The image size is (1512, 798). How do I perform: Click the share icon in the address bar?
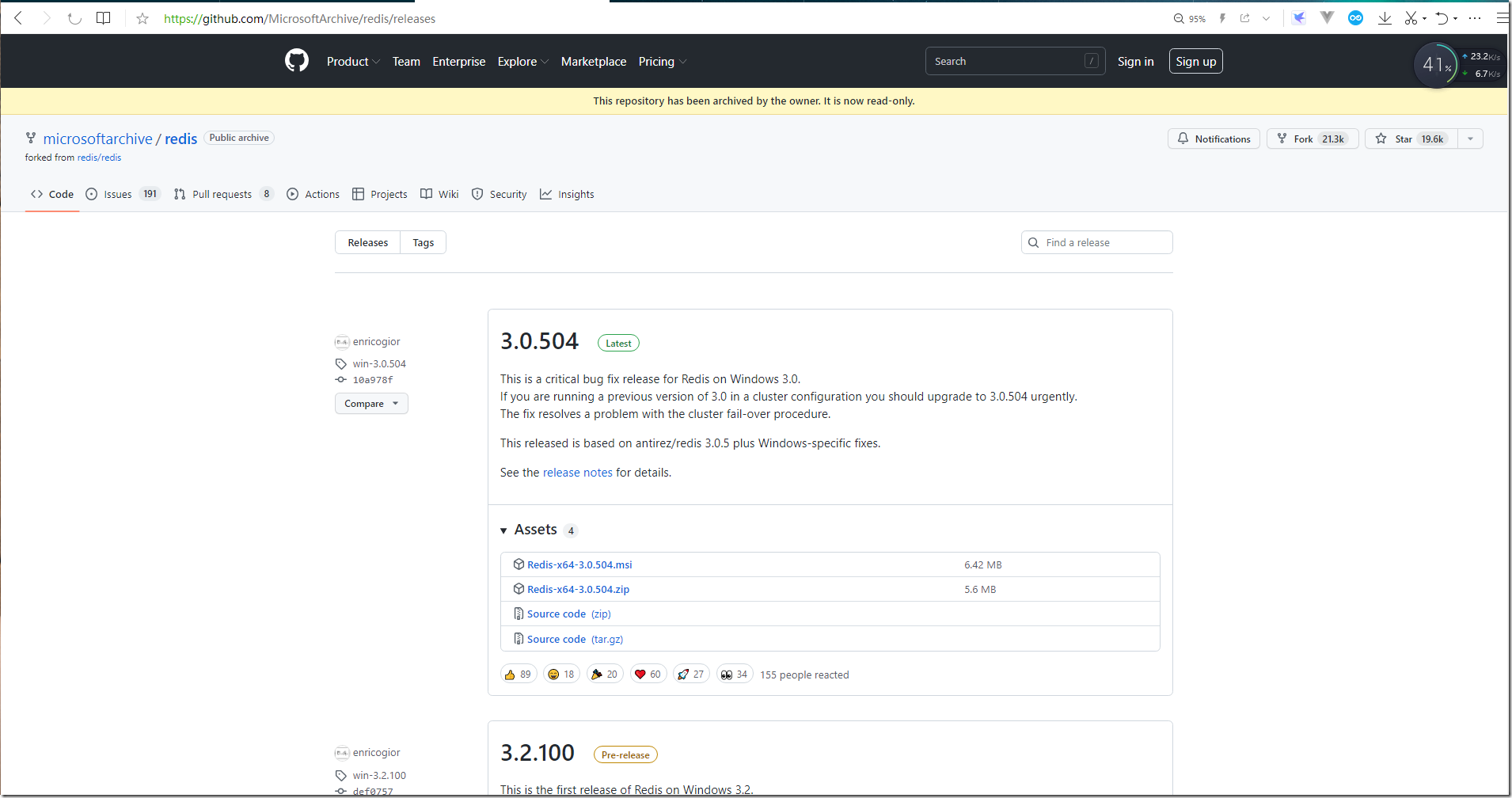coord(1244,18)
